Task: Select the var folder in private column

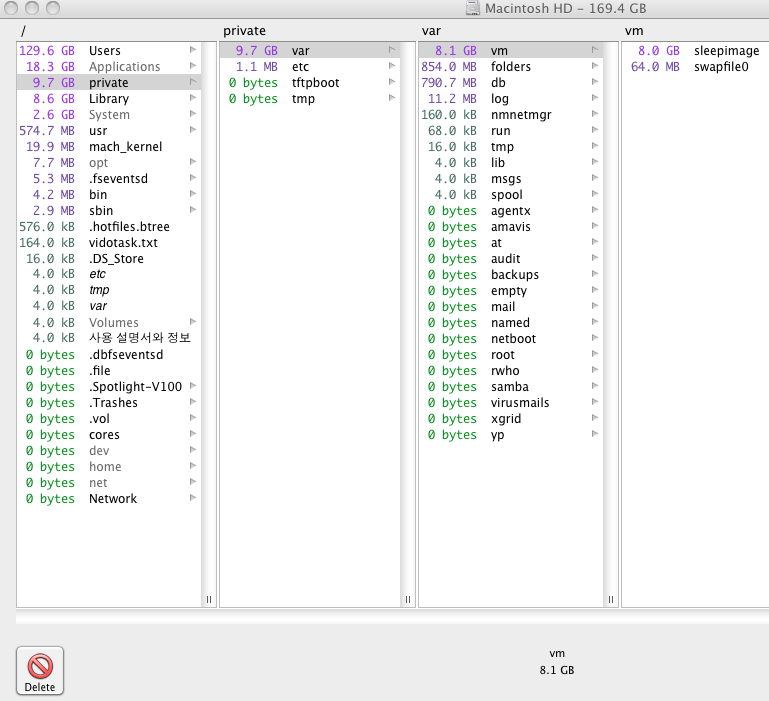Action: click(x=310, y=51)
